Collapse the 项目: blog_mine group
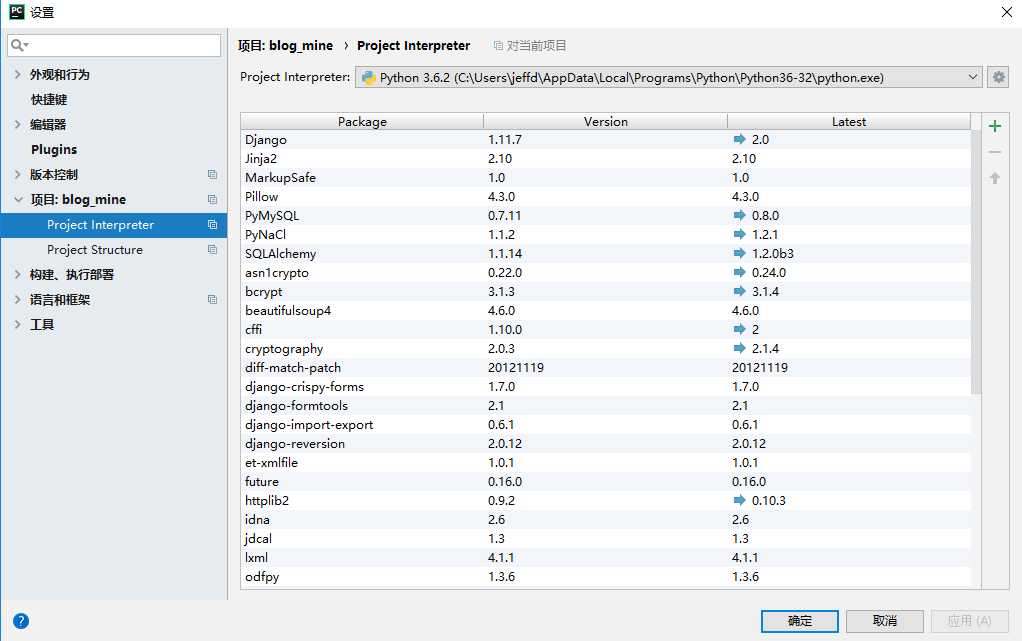Screen dimensions: 1022x641 pos(18,200)
